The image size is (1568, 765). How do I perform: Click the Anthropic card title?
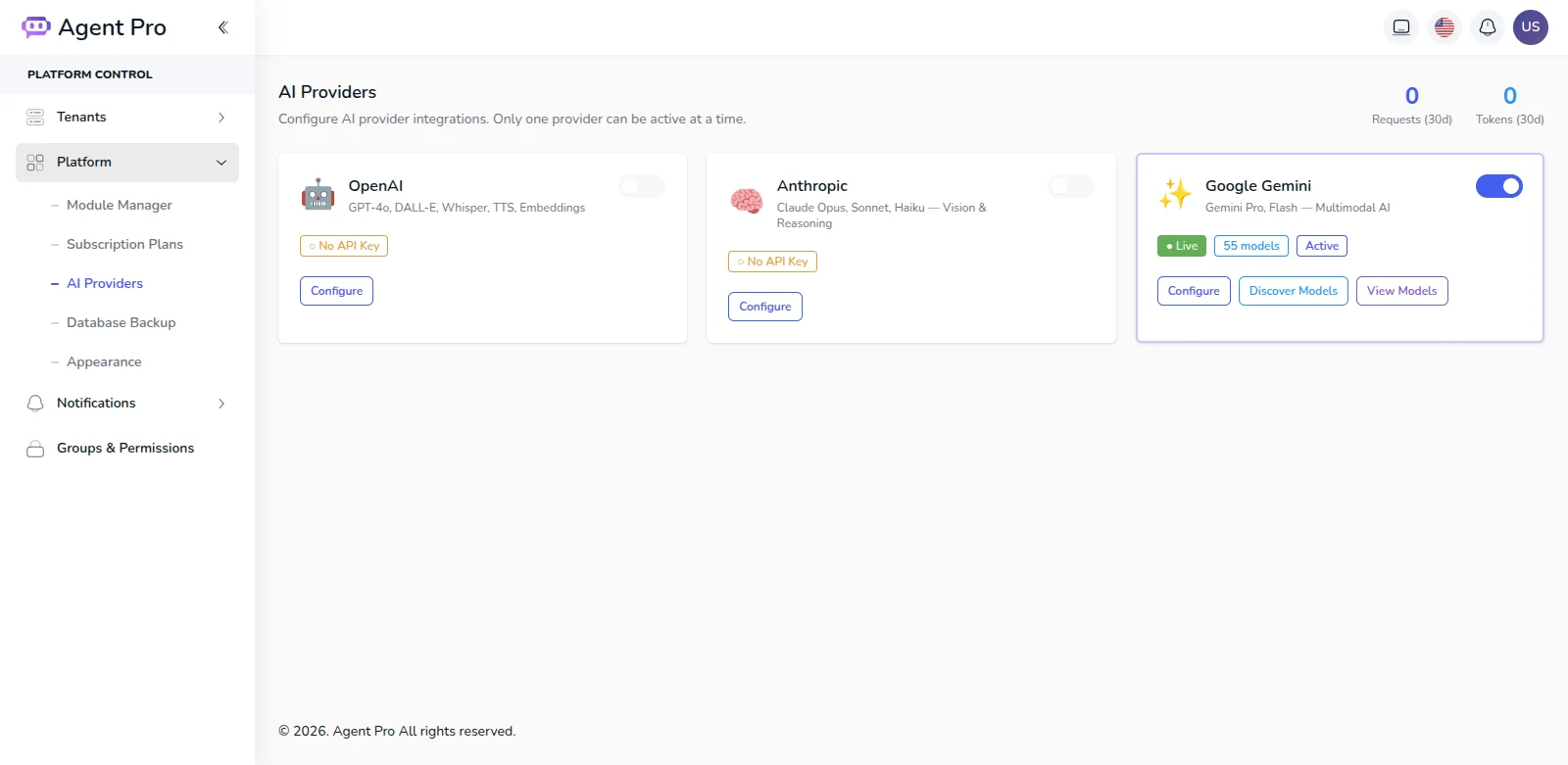tap(812, 186)
